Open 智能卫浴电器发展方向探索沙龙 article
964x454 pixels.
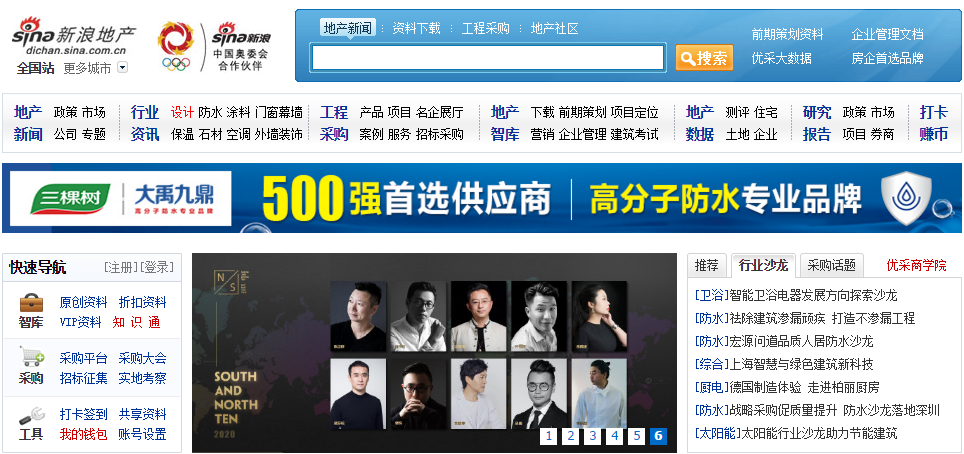click(813, 295)
